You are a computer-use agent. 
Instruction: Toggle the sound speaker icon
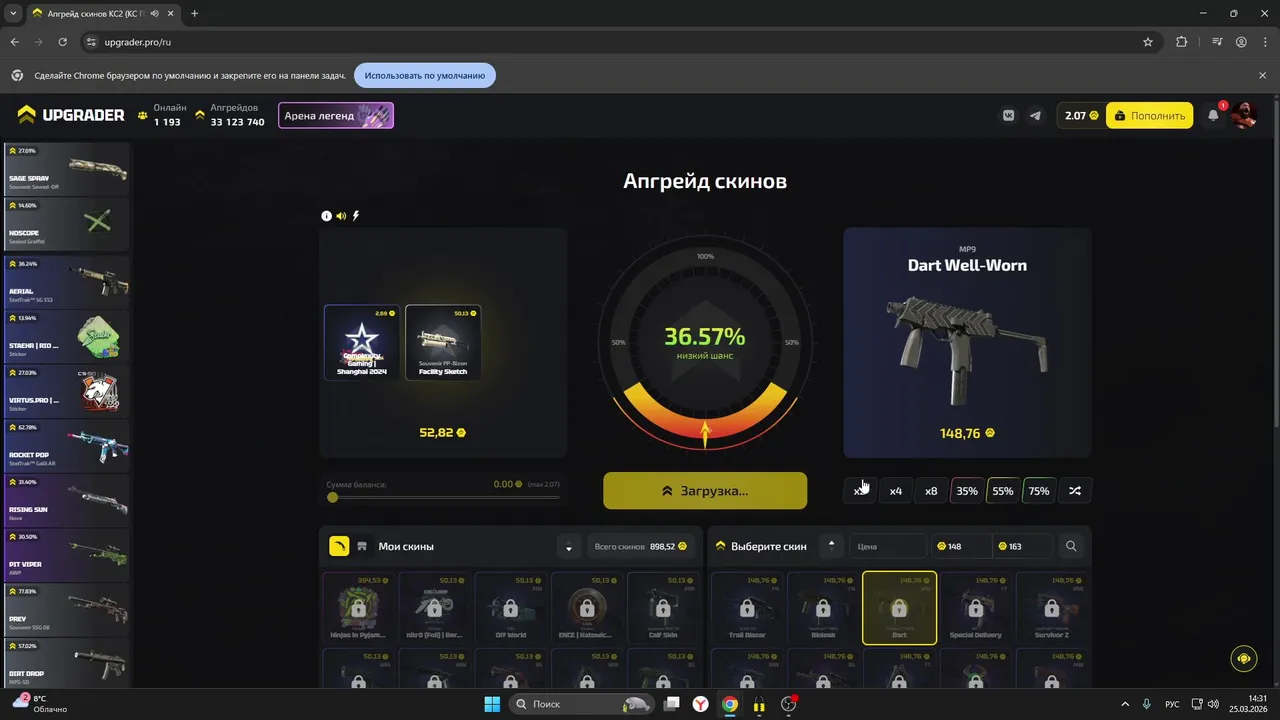(341, 216)
